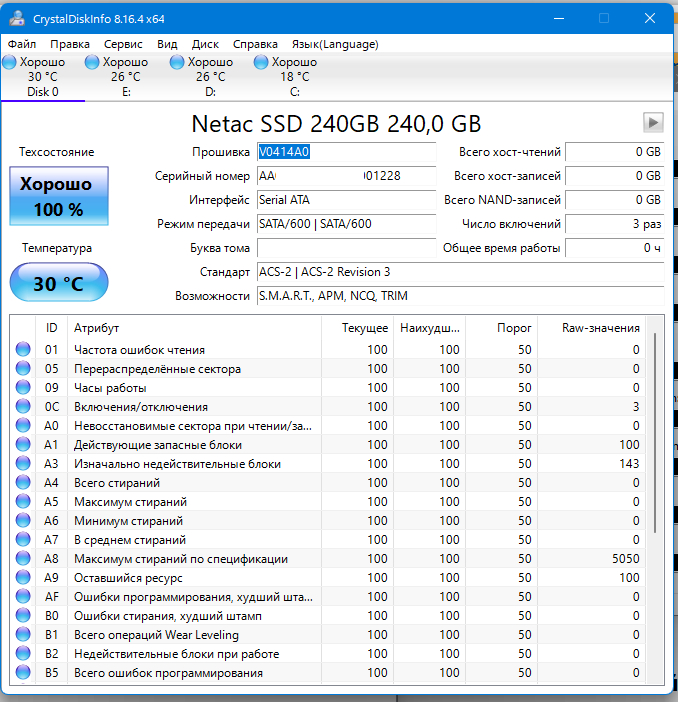Click the status orb for attribute A6

coord(23,521)
